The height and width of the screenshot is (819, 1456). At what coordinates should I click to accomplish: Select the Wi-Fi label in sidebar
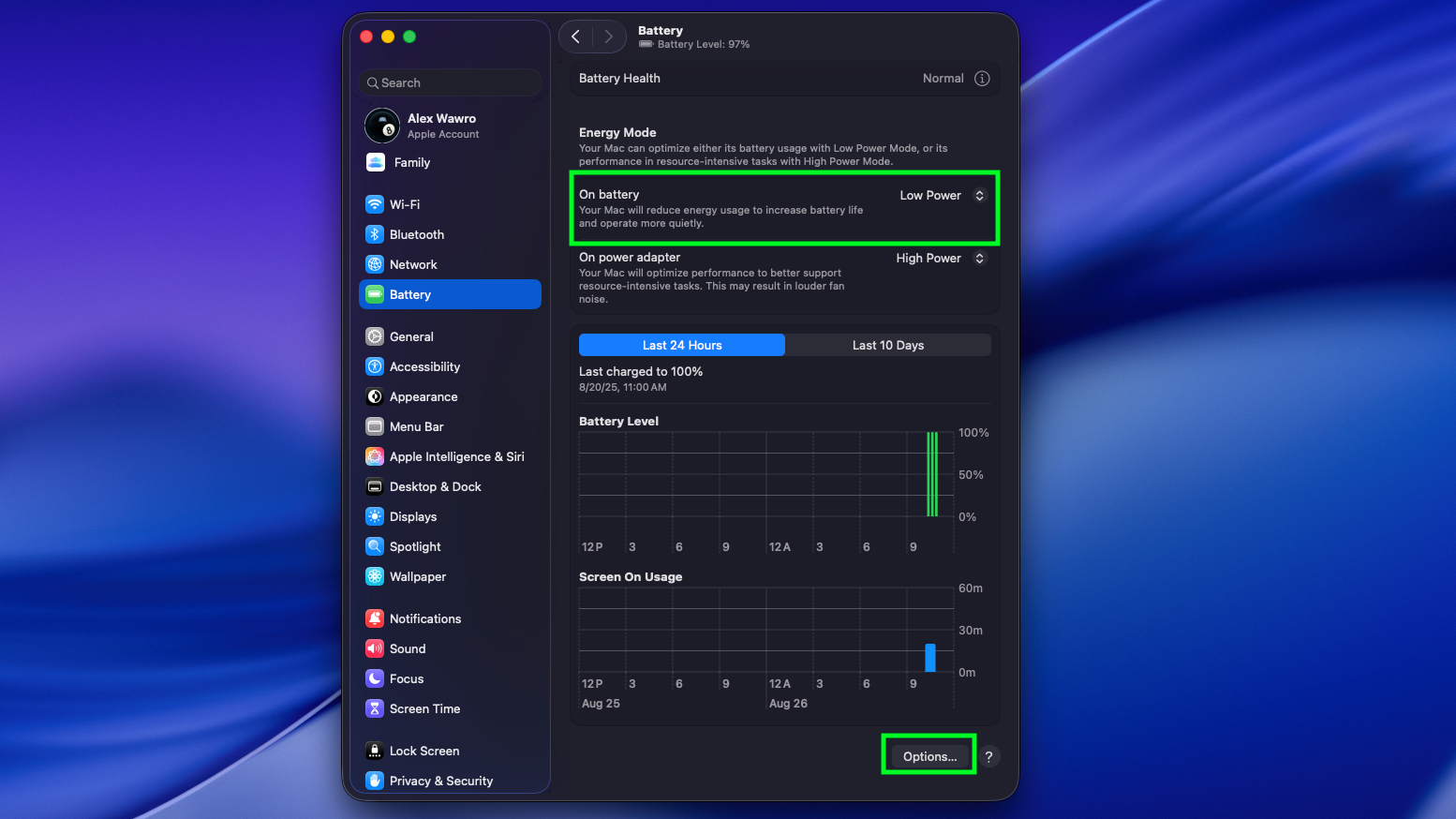point(405,204)
